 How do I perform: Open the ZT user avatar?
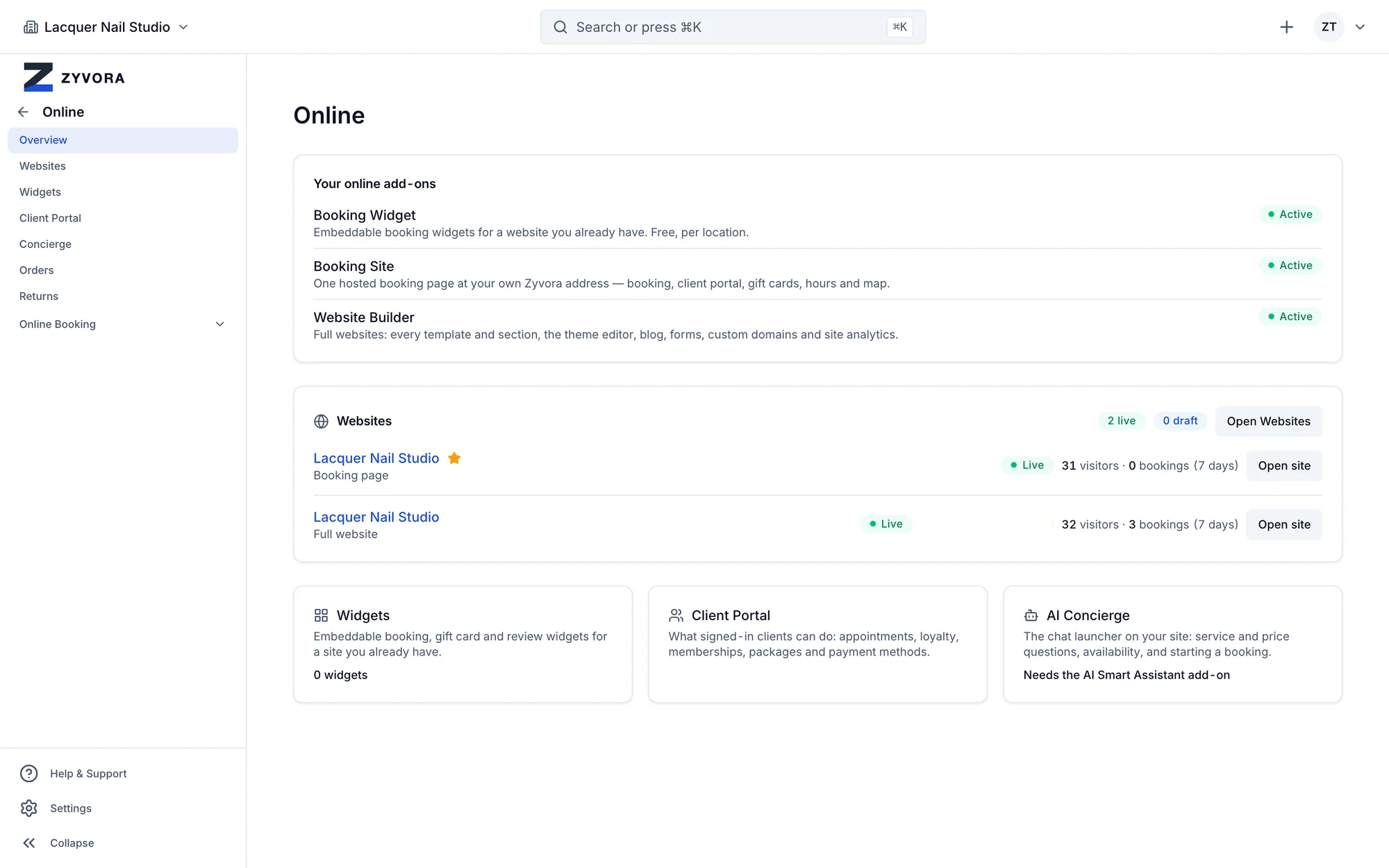1329,27
